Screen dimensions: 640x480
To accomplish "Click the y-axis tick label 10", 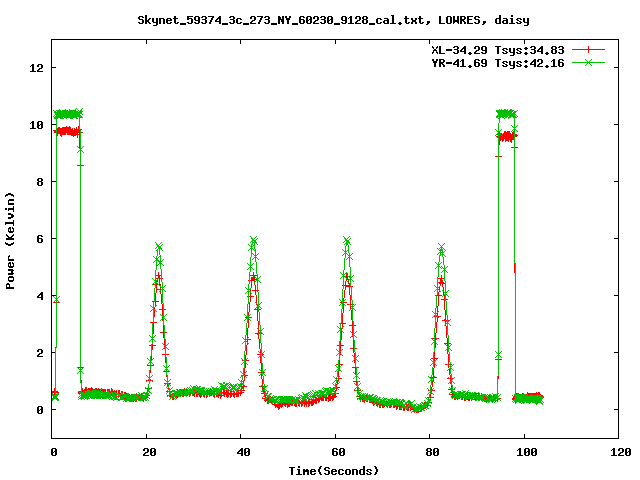I will click(x=36, y=125).
